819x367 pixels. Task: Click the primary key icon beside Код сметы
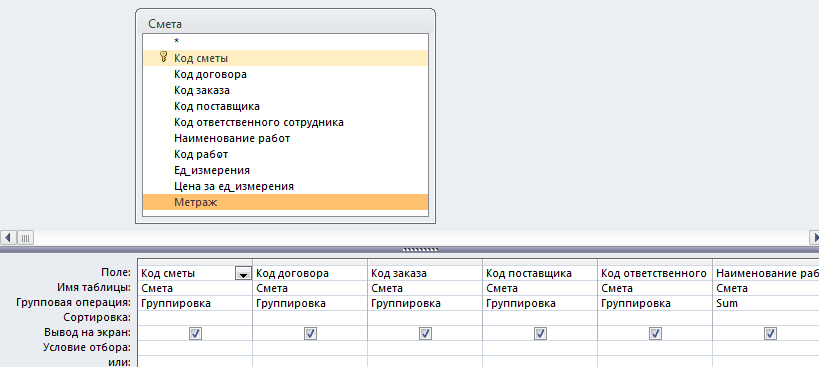click(163, 57)
